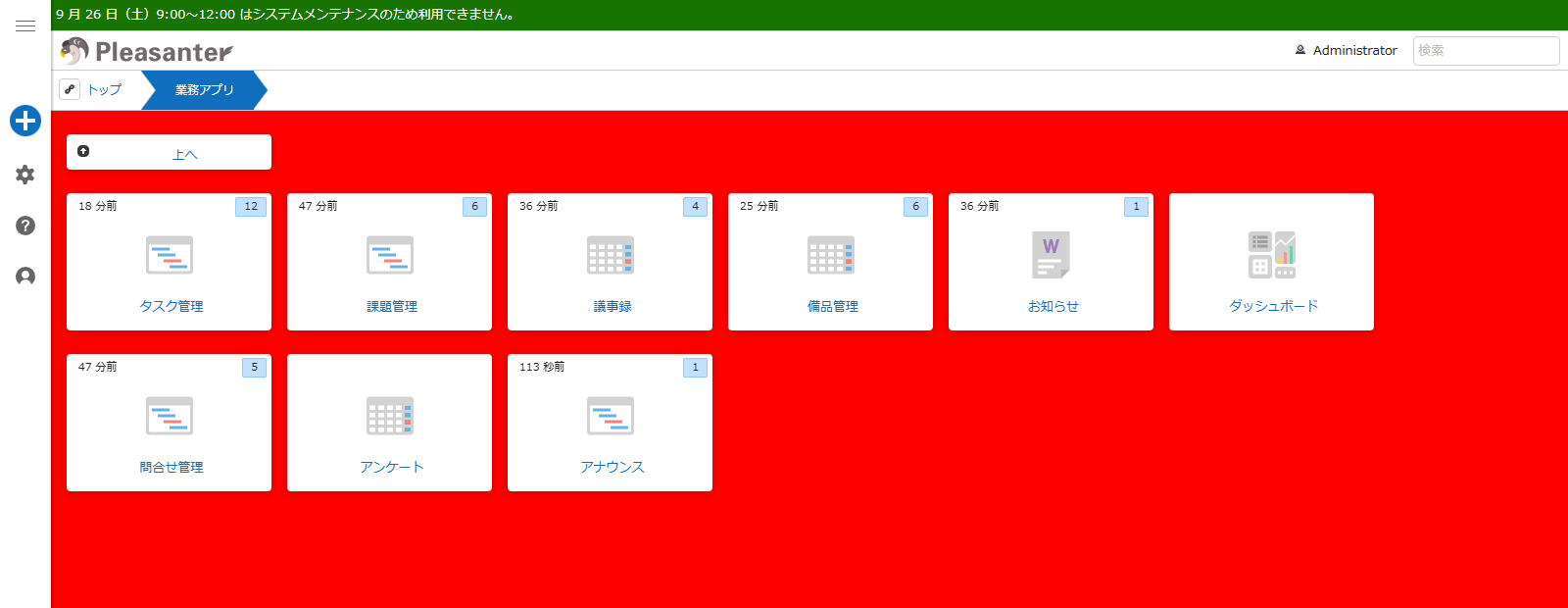
Task: Open the アナウンス link
Action: [612, 467]
